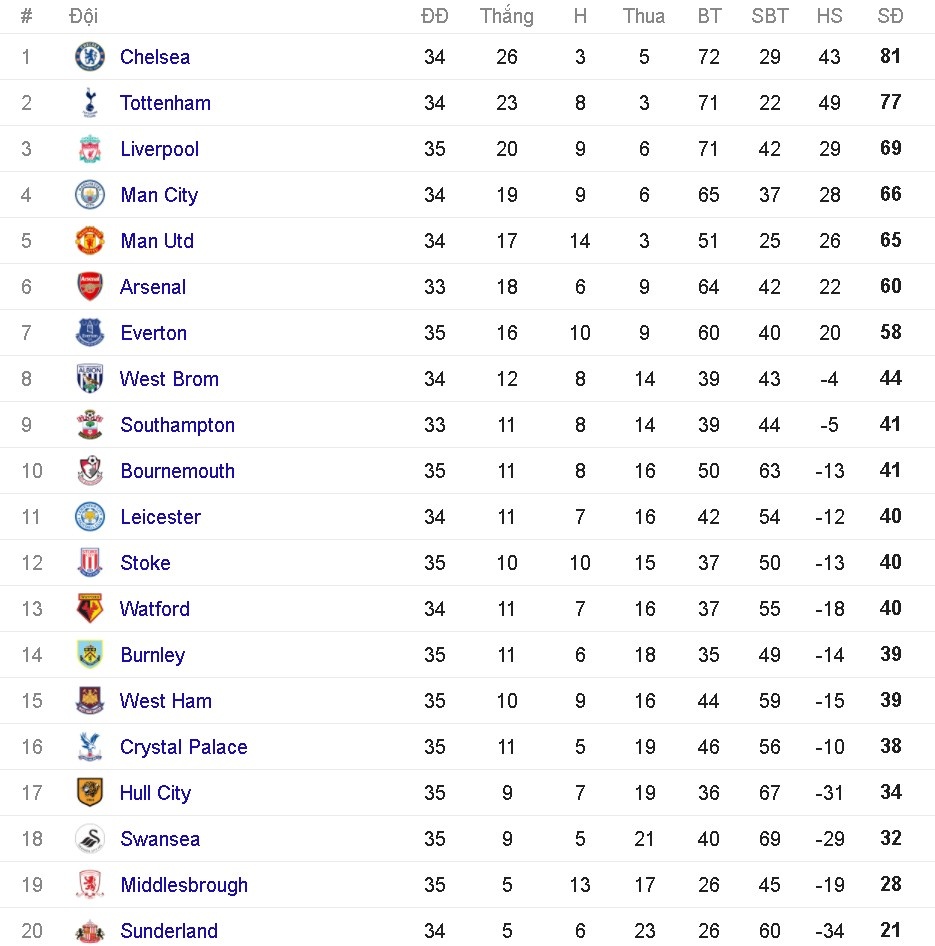Open the Crystal Palace team link

[183, 747]
